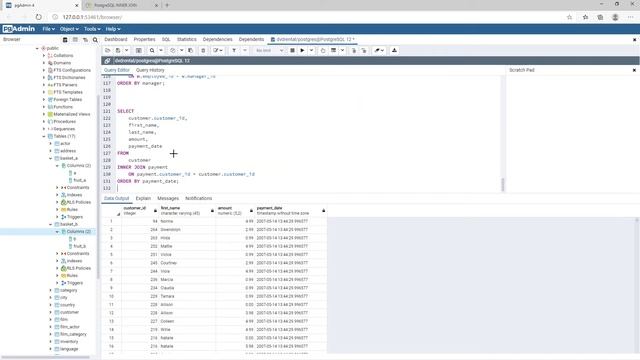
Task: Switch to the Dashboard tab
Action: click(116, 40)
